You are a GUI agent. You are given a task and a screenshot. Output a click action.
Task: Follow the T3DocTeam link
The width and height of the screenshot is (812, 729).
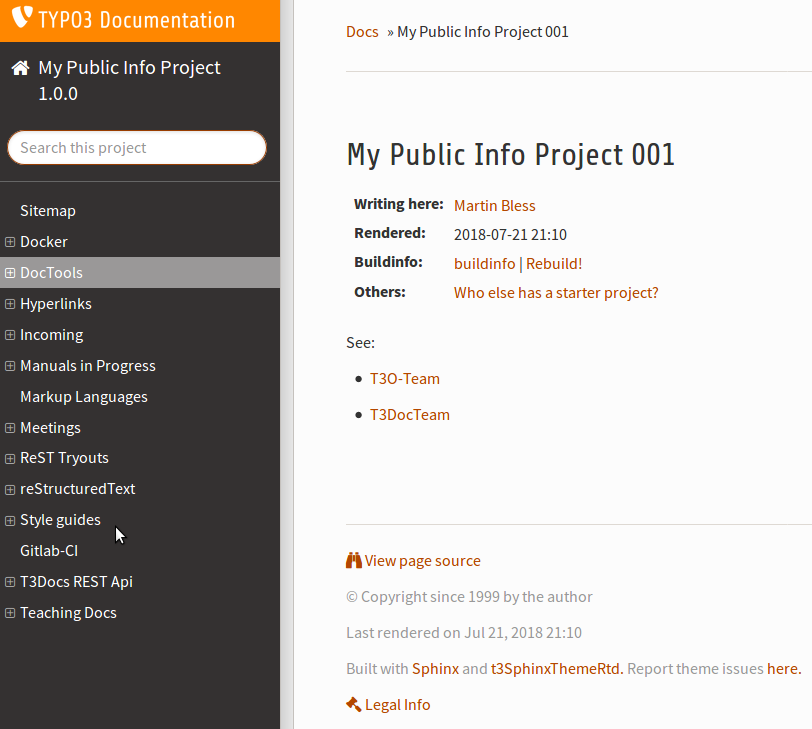coord(410,415)
